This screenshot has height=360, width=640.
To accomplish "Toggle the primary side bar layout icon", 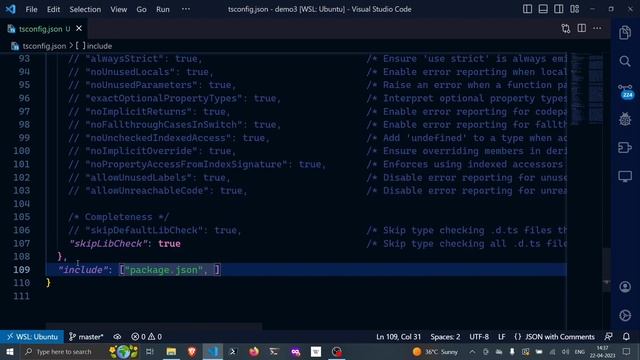I will tap(527, 9).
